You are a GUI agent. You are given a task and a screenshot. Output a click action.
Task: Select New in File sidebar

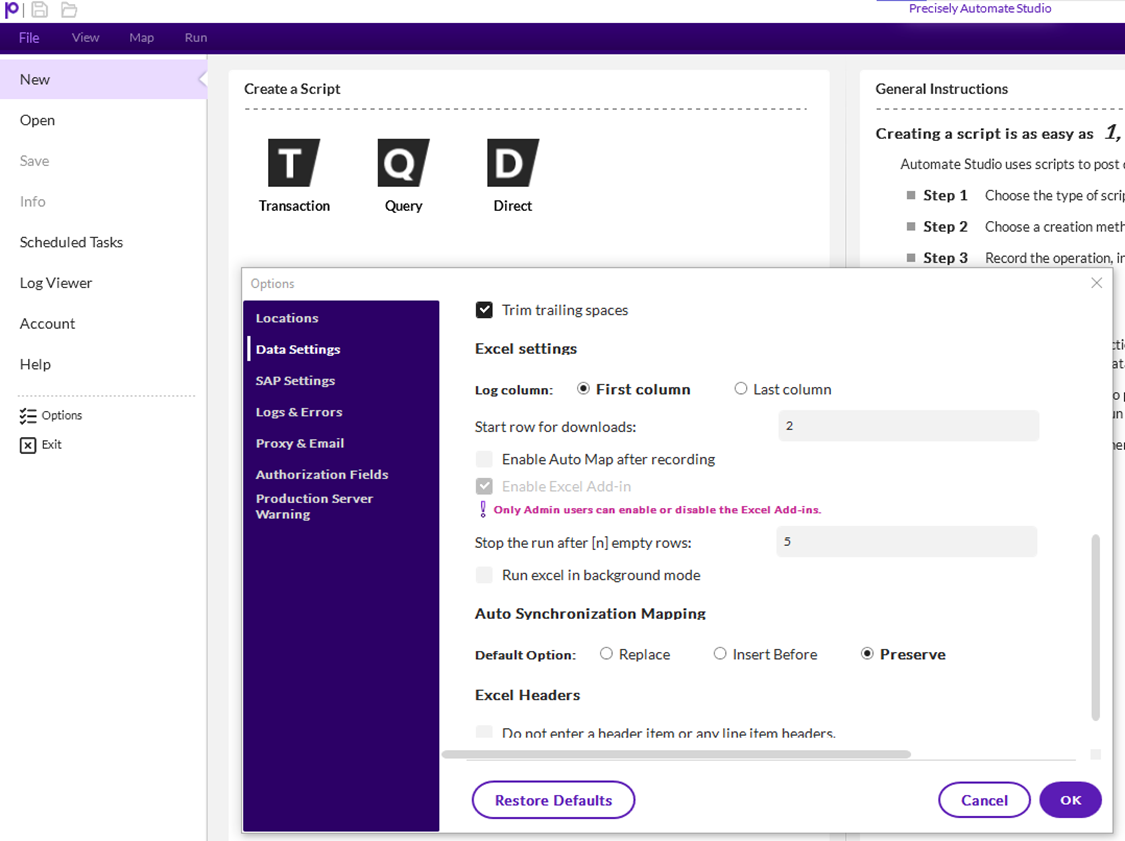click(x=103, y=80)
